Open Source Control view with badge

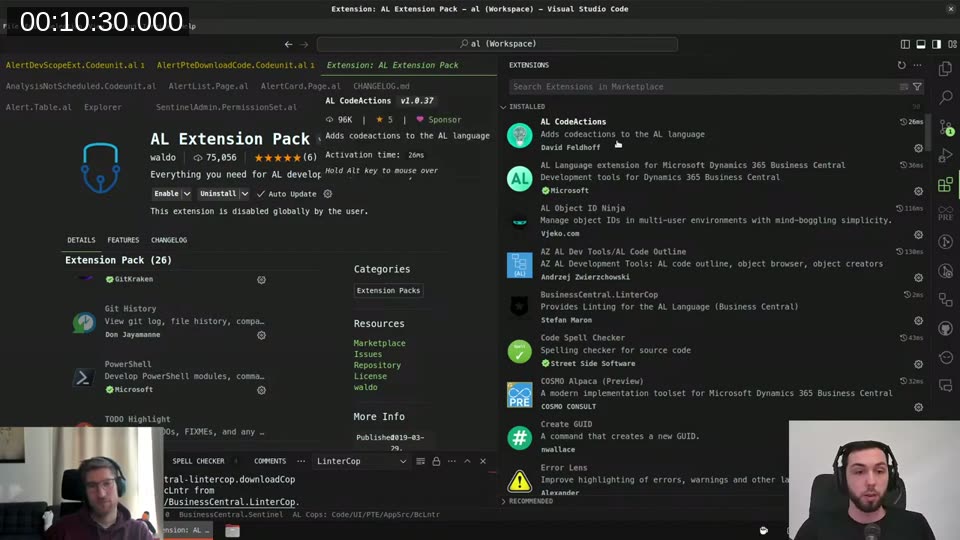(x=945, y=127)
